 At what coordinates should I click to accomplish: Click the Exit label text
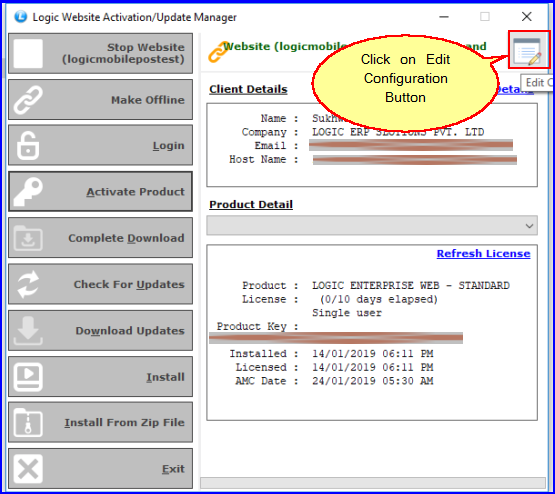pos(173,469)
